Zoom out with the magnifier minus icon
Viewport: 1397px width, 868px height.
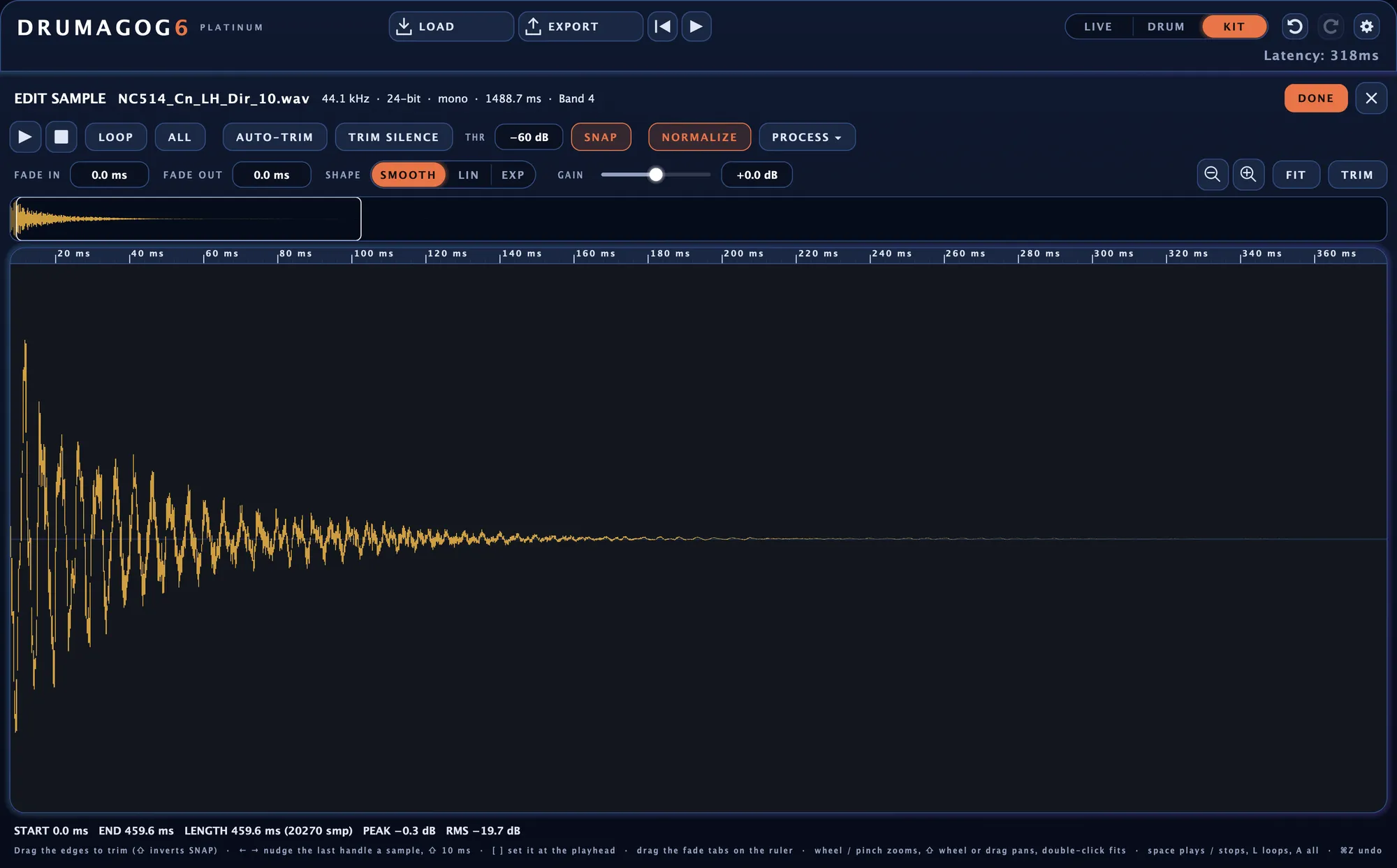pyautogui.click(x=1213, y=175)
